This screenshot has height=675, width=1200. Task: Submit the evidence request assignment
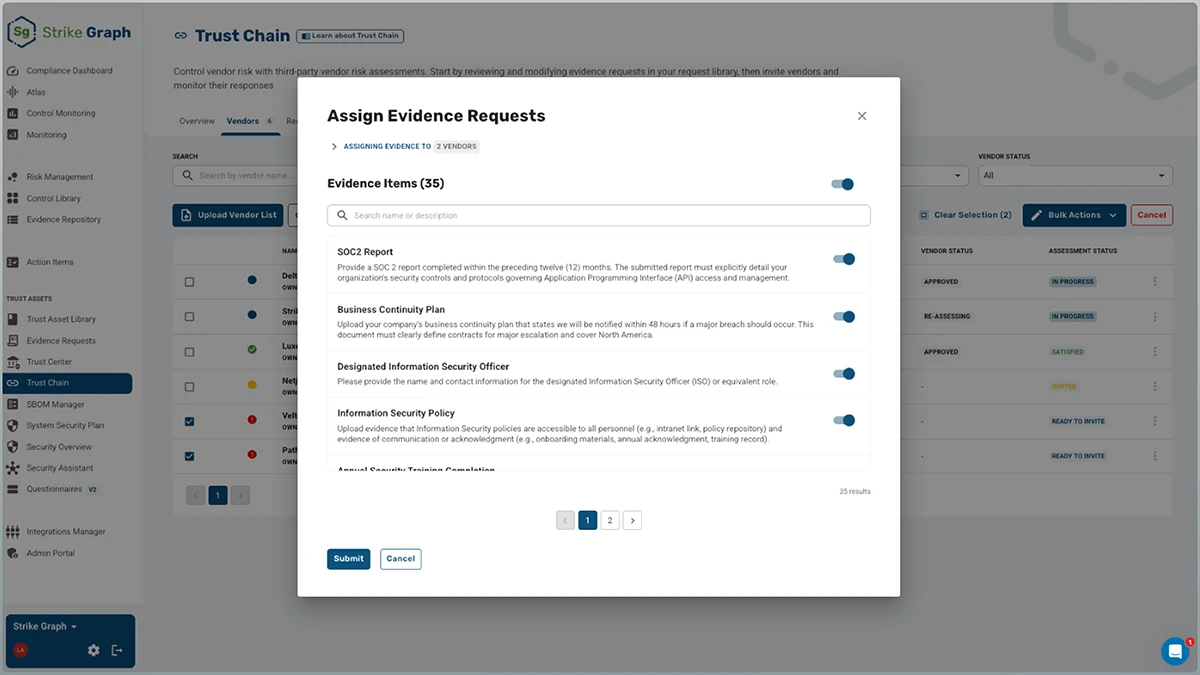(x=348, y=559)
